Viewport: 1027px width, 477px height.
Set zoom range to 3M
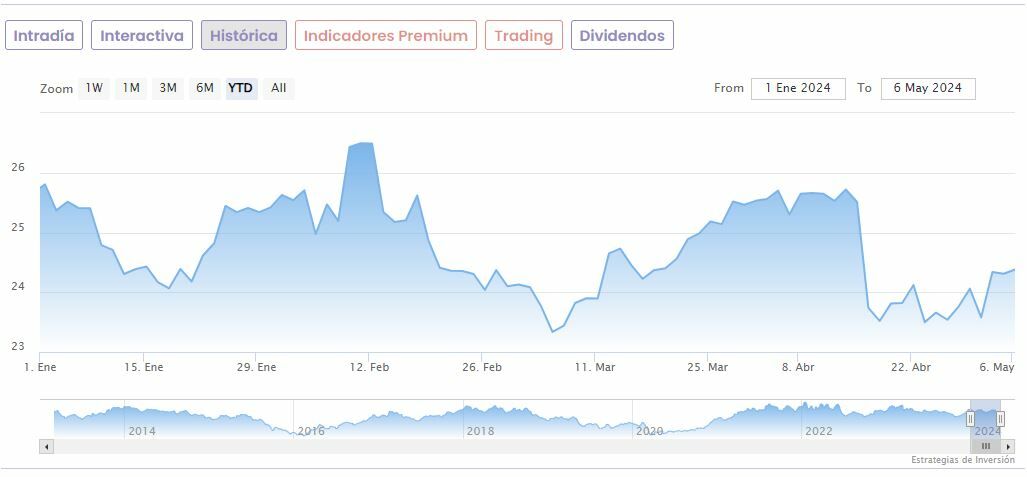[168, 88]
